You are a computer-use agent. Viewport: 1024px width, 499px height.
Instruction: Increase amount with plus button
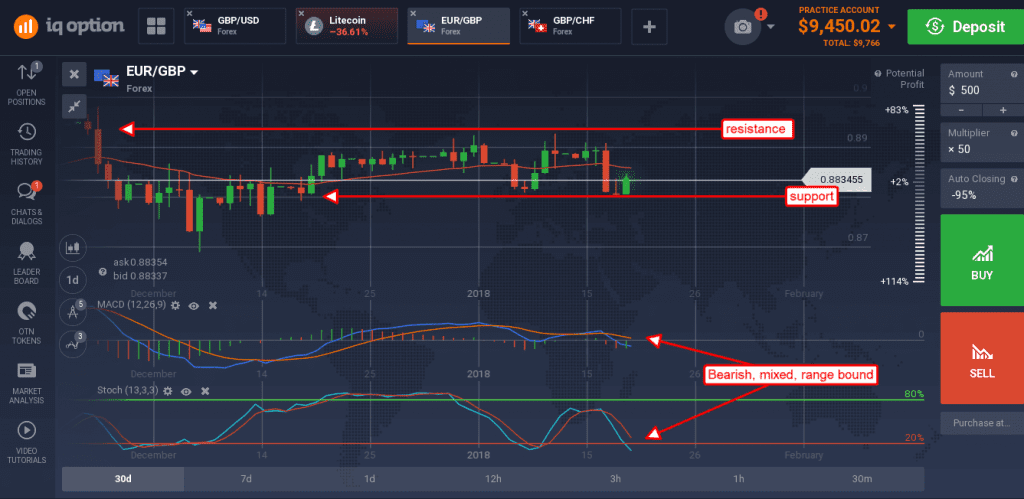point(1002,110)
